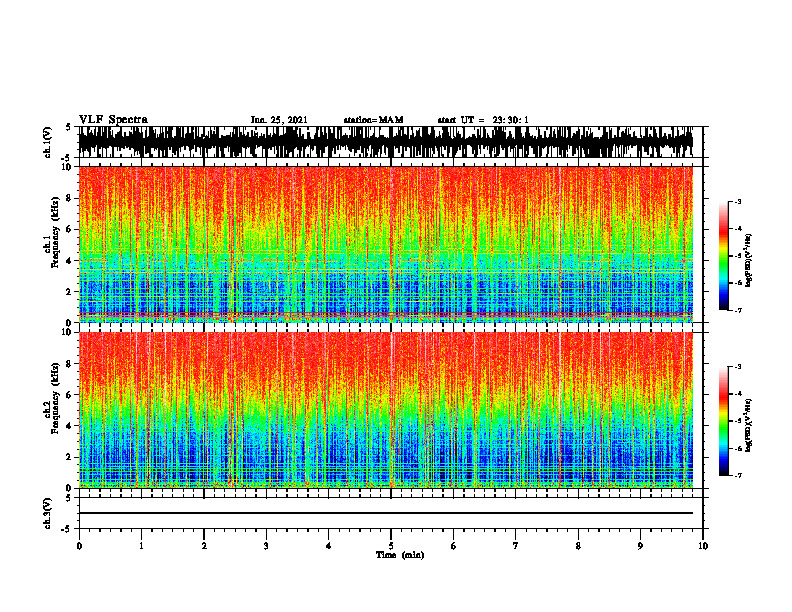Click the 'start UT = 23:30:1' label
This screenshot has height=612, width=792.
tap(483, 120)
